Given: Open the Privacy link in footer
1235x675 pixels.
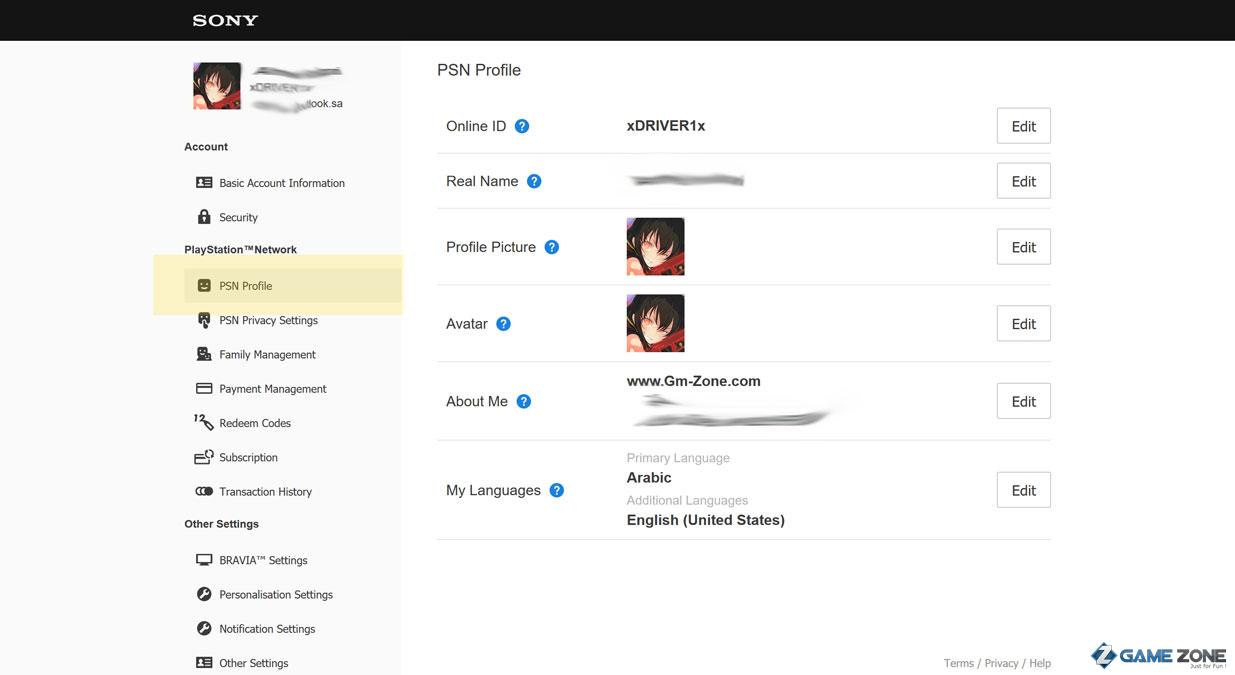Looking at the screenshot, I should point(1001,663).
